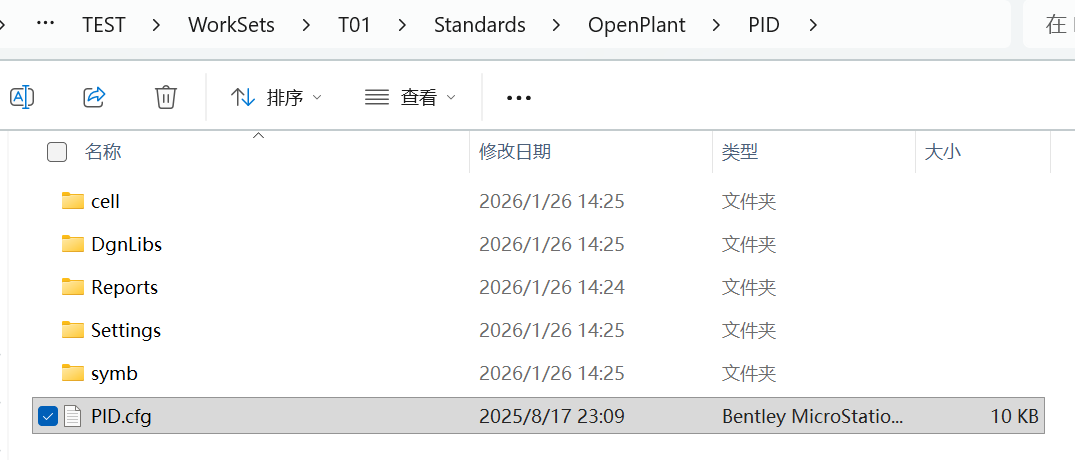Click the DgnLibs folder icon
Viewport: 1075px width, 460px height.
72,244
